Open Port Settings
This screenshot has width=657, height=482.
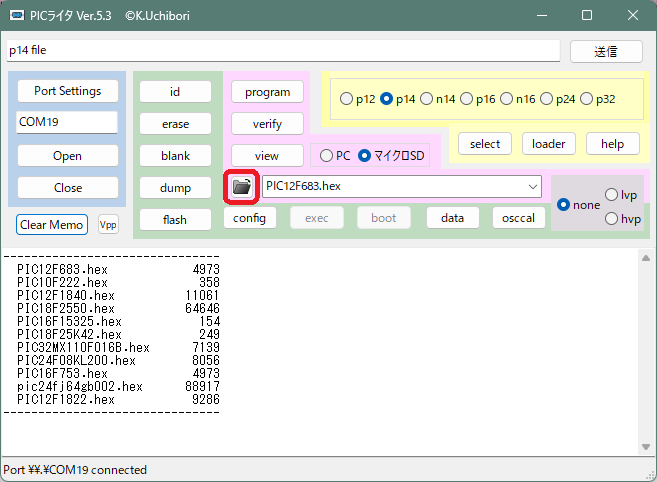coord(68,91)
